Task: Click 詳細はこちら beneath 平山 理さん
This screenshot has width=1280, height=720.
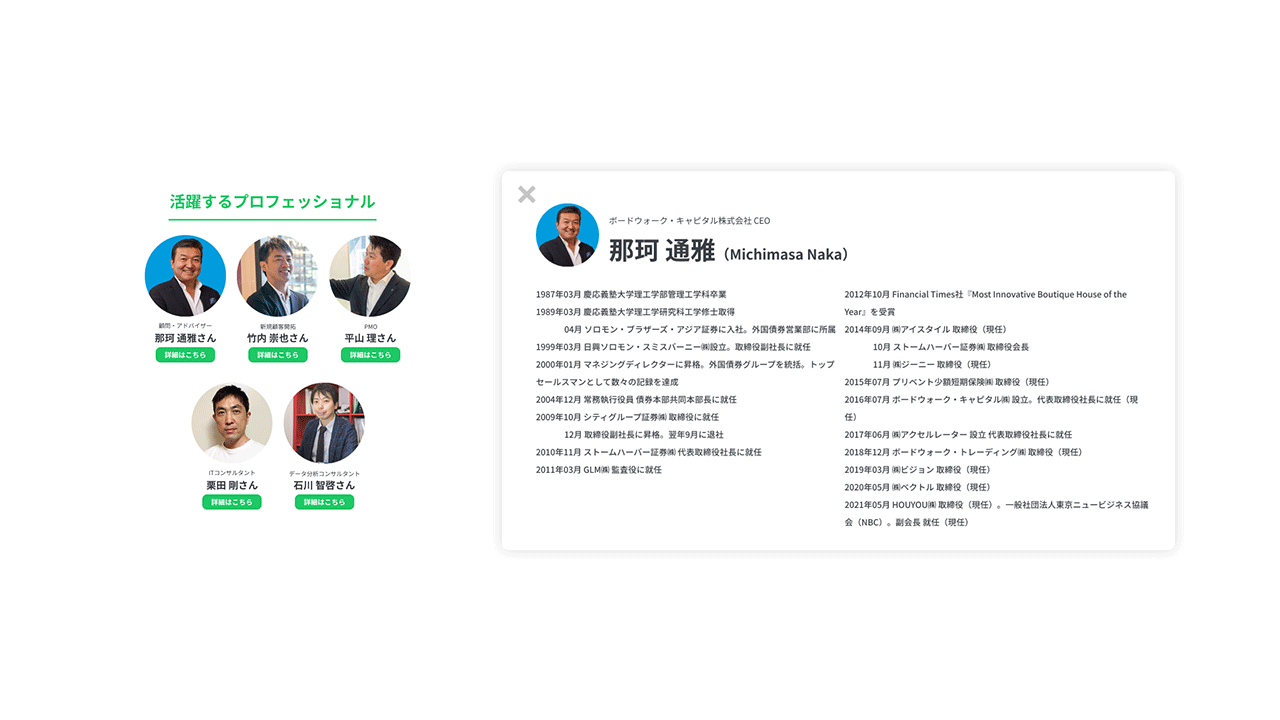Action: coord(370,355)
